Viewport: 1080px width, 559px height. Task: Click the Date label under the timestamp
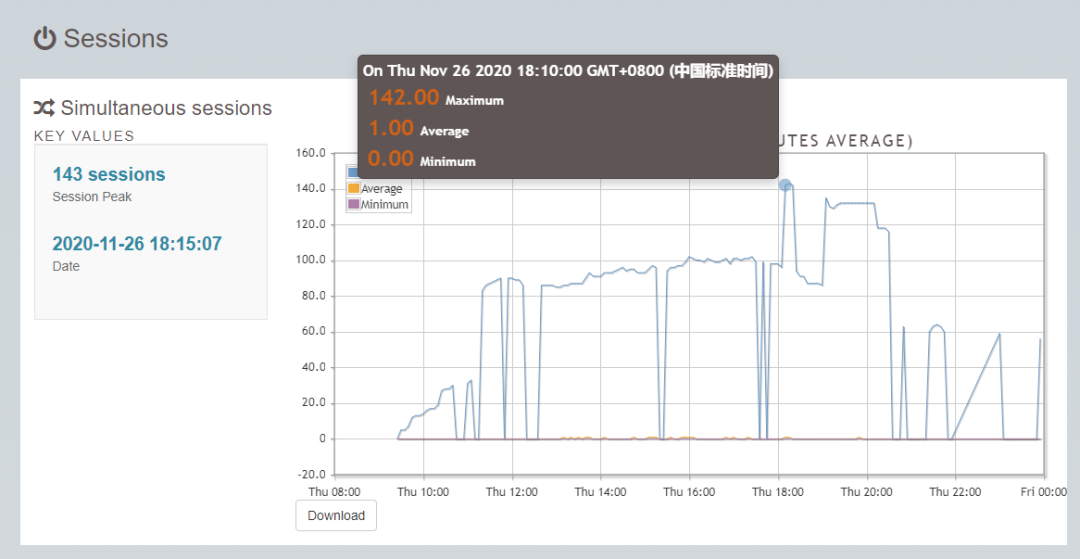pyautogui.click(x=66, y=266)
